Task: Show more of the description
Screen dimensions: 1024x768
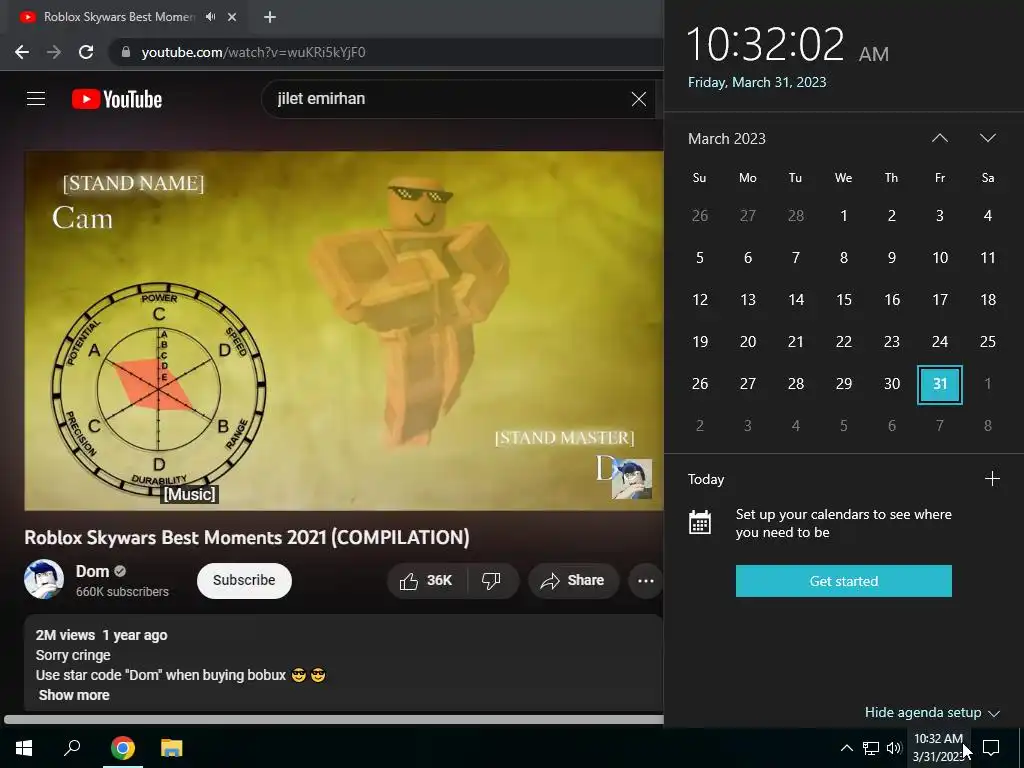Action: (x=74, y=695)
